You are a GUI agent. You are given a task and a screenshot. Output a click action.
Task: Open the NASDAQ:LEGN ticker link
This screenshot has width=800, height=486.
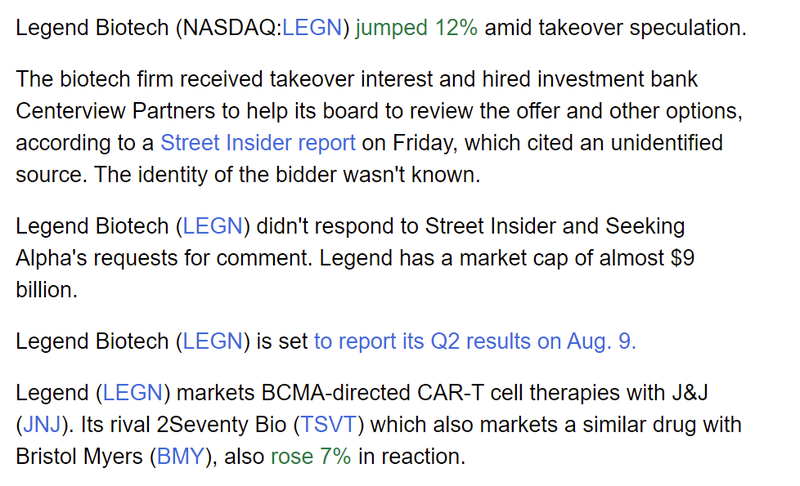pos(314,27)
